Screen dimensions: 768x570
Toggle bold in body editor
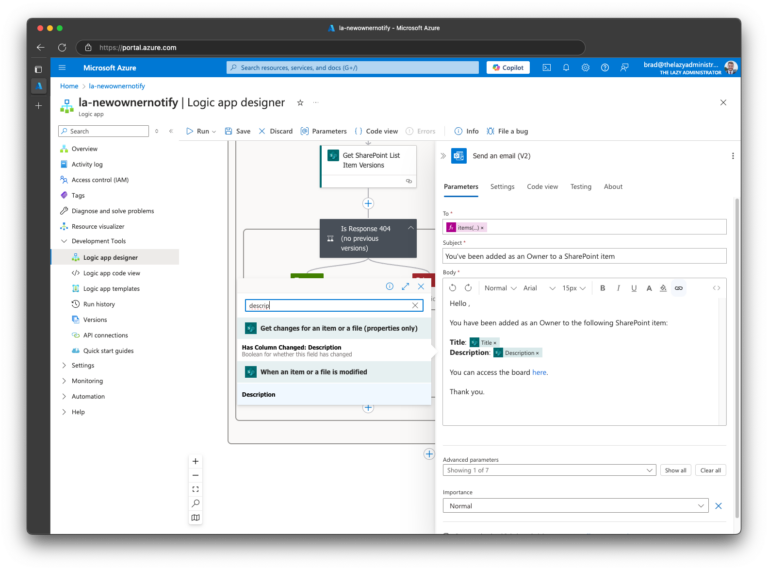click(x=602, y=288)
